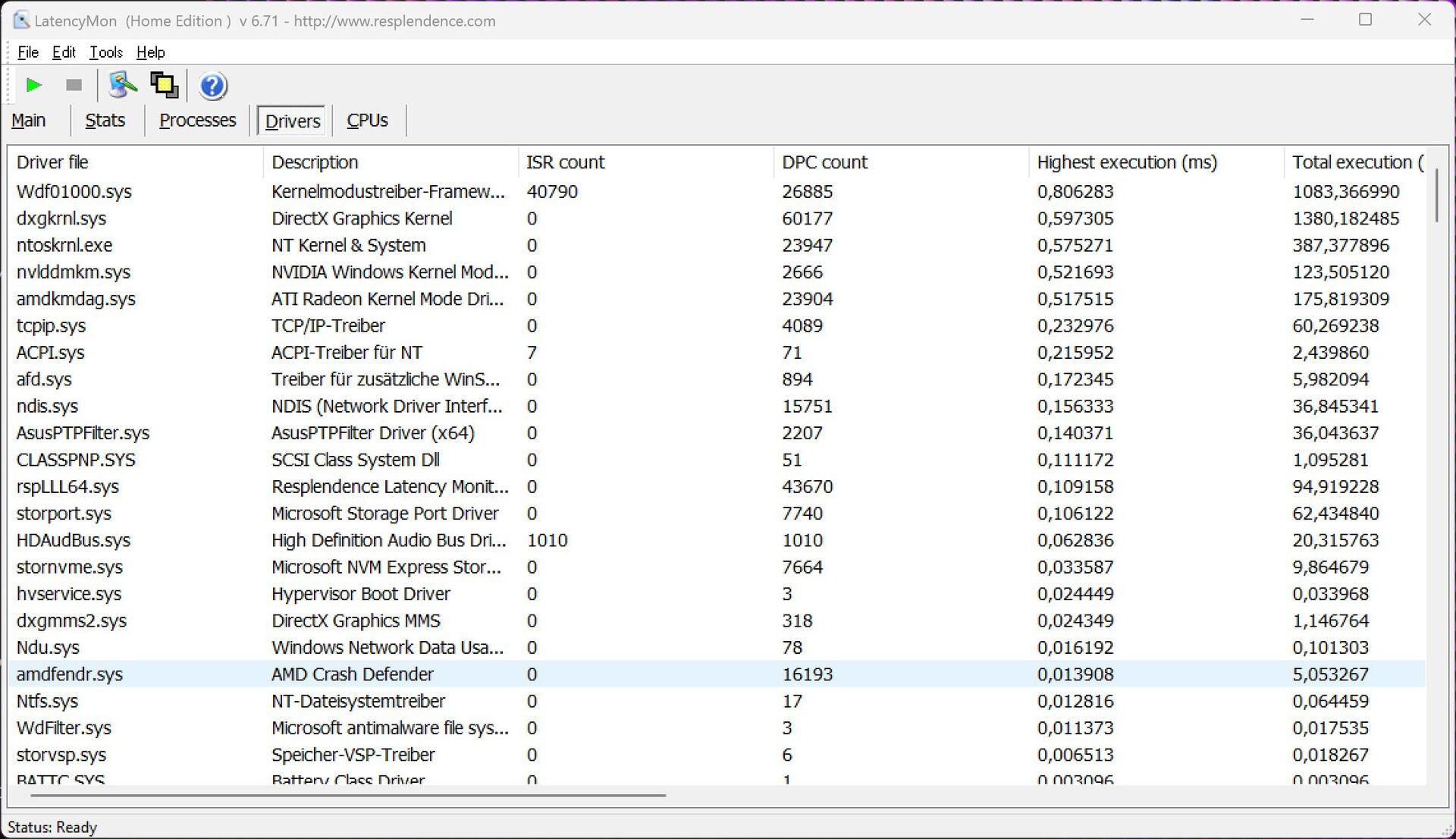Sort by Highest execution (ms) column header

pos(1126,162)
